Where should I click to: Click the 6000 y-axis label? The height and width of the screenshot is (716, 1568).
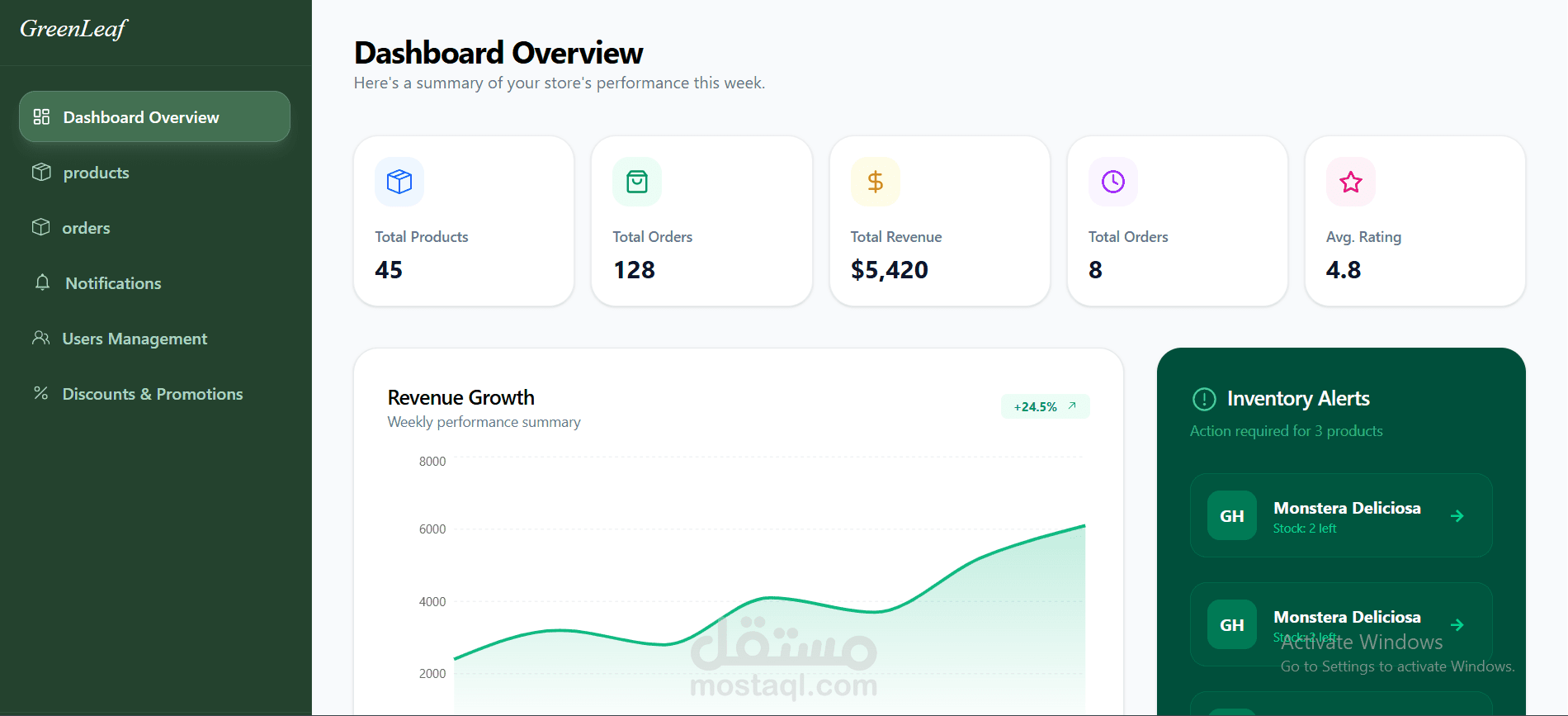(432, 529)
